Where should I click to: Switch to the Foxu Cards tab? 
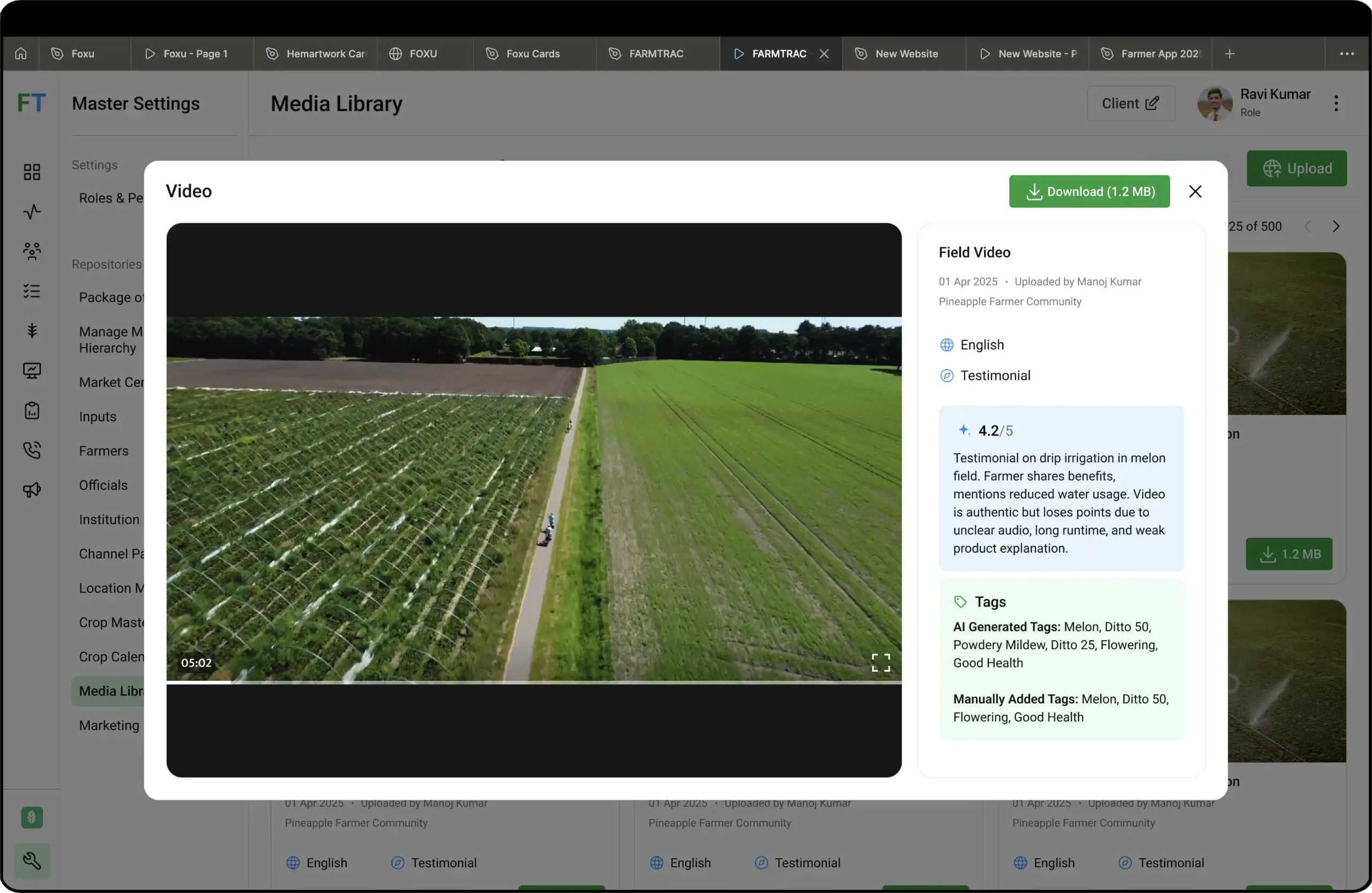534,54
